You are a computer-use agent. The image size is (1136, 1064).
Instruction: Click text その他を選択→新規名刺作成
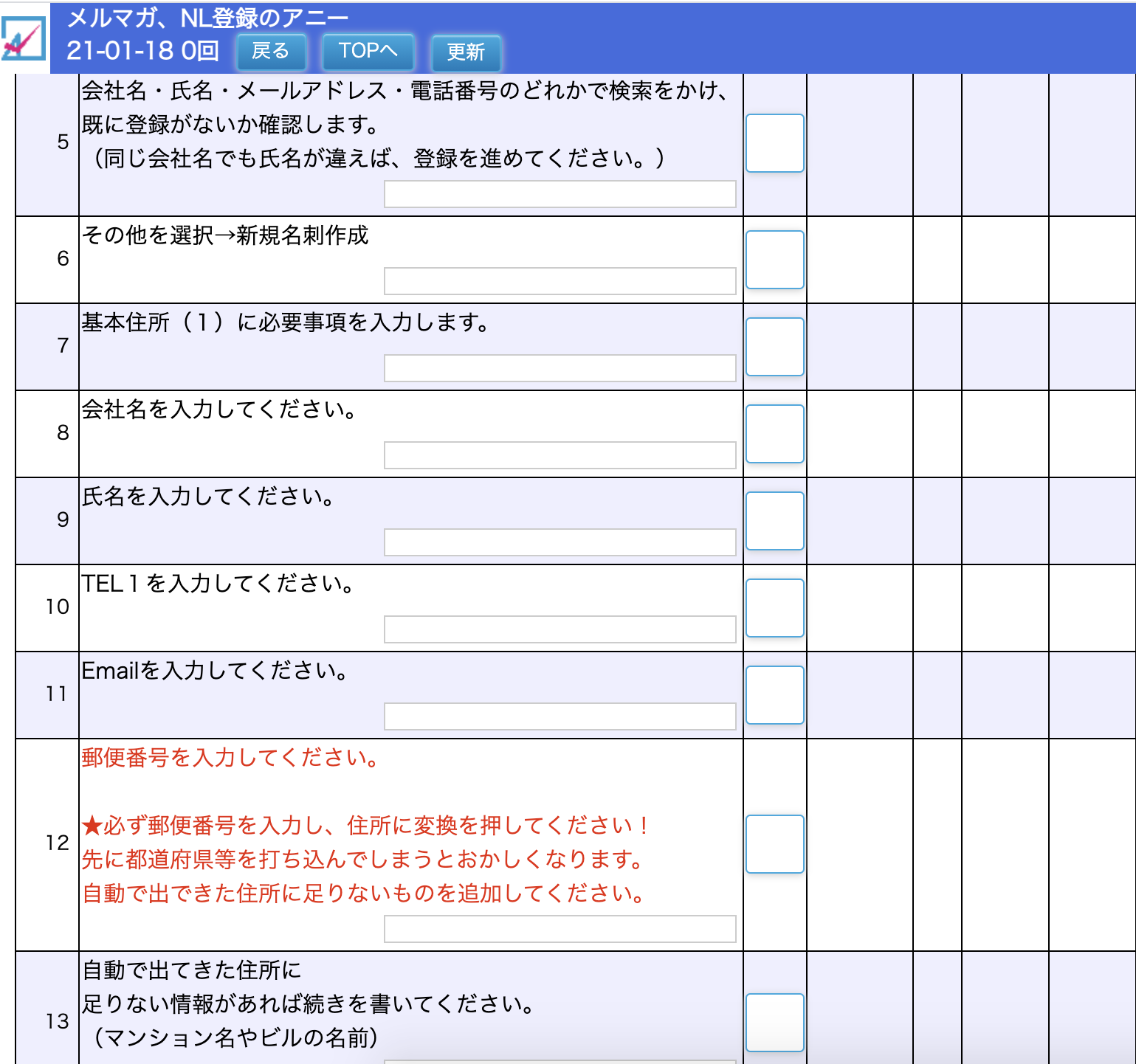point(225,235)
